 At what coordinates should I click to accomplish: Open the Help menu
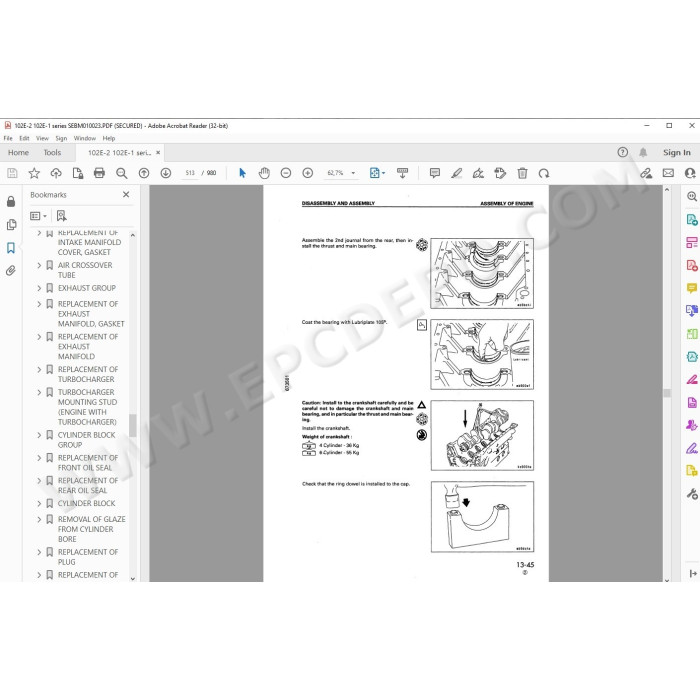point(109,138)
